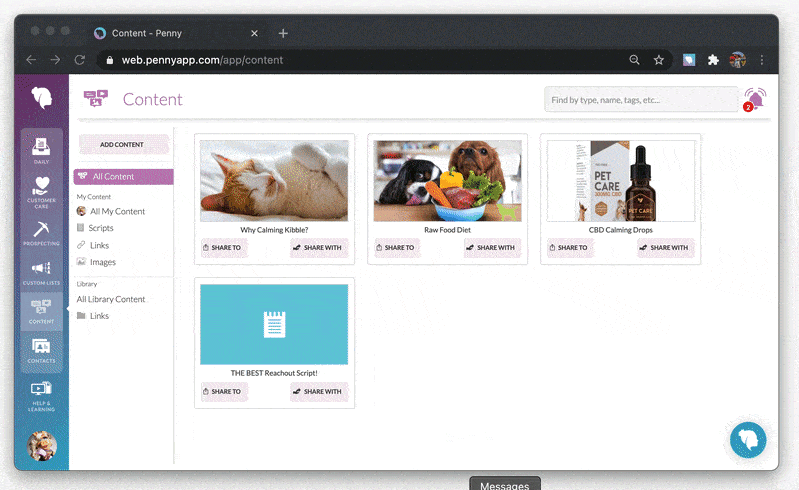Filter My Content by Links
This screenshot has width=799, height=490.
[93, 246]
